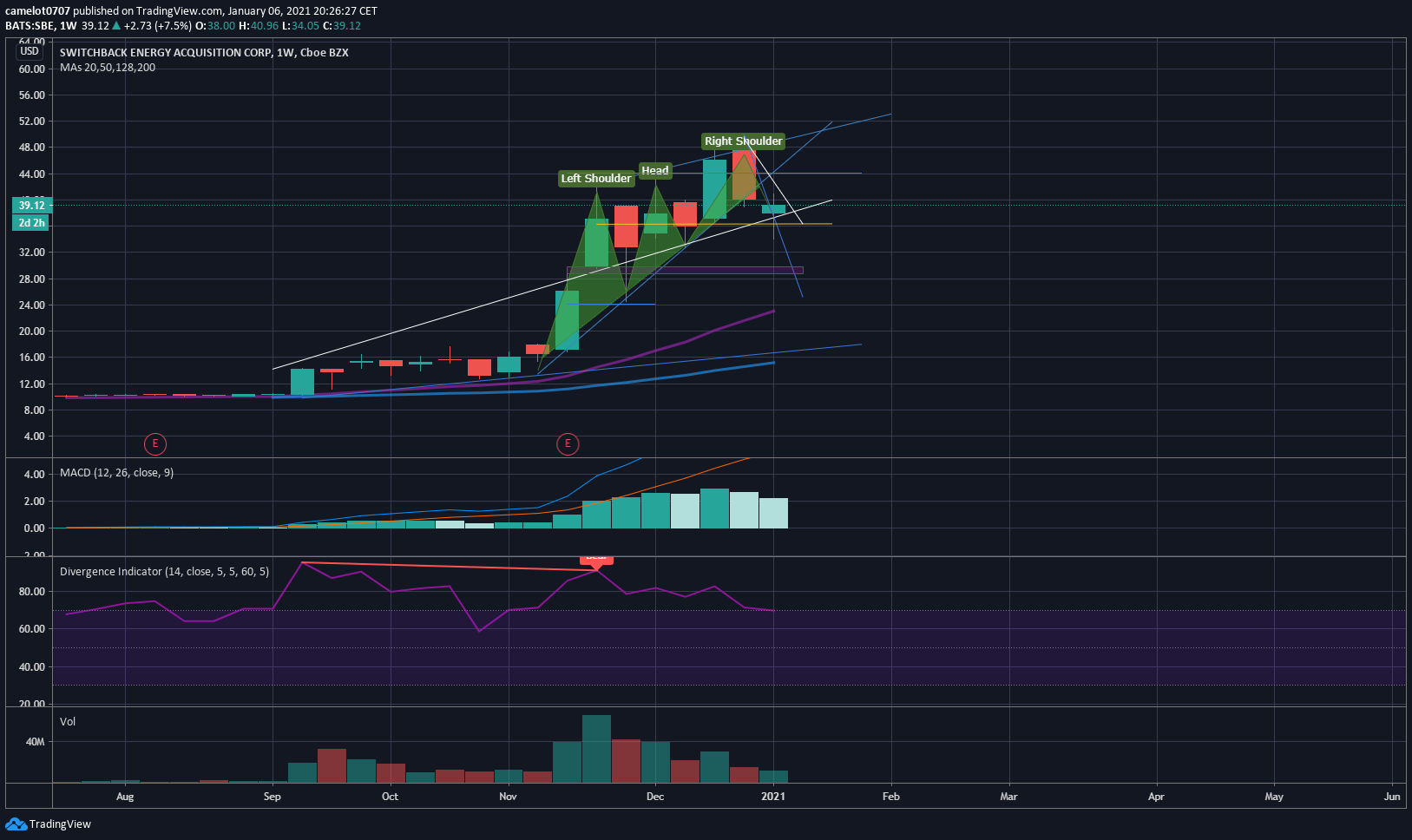
Task: Select the Head label on the chart
Action: pyautogui.click(x=655, y=170)
